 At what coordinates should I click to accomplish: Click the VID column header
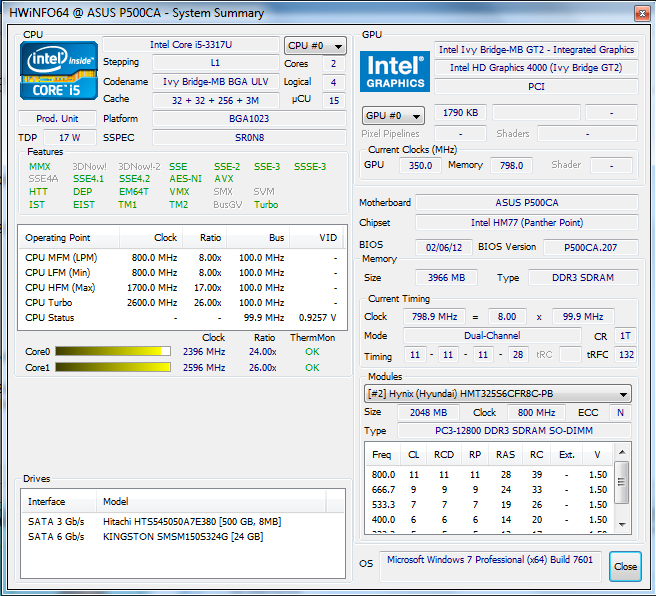(x=316, y=238)
